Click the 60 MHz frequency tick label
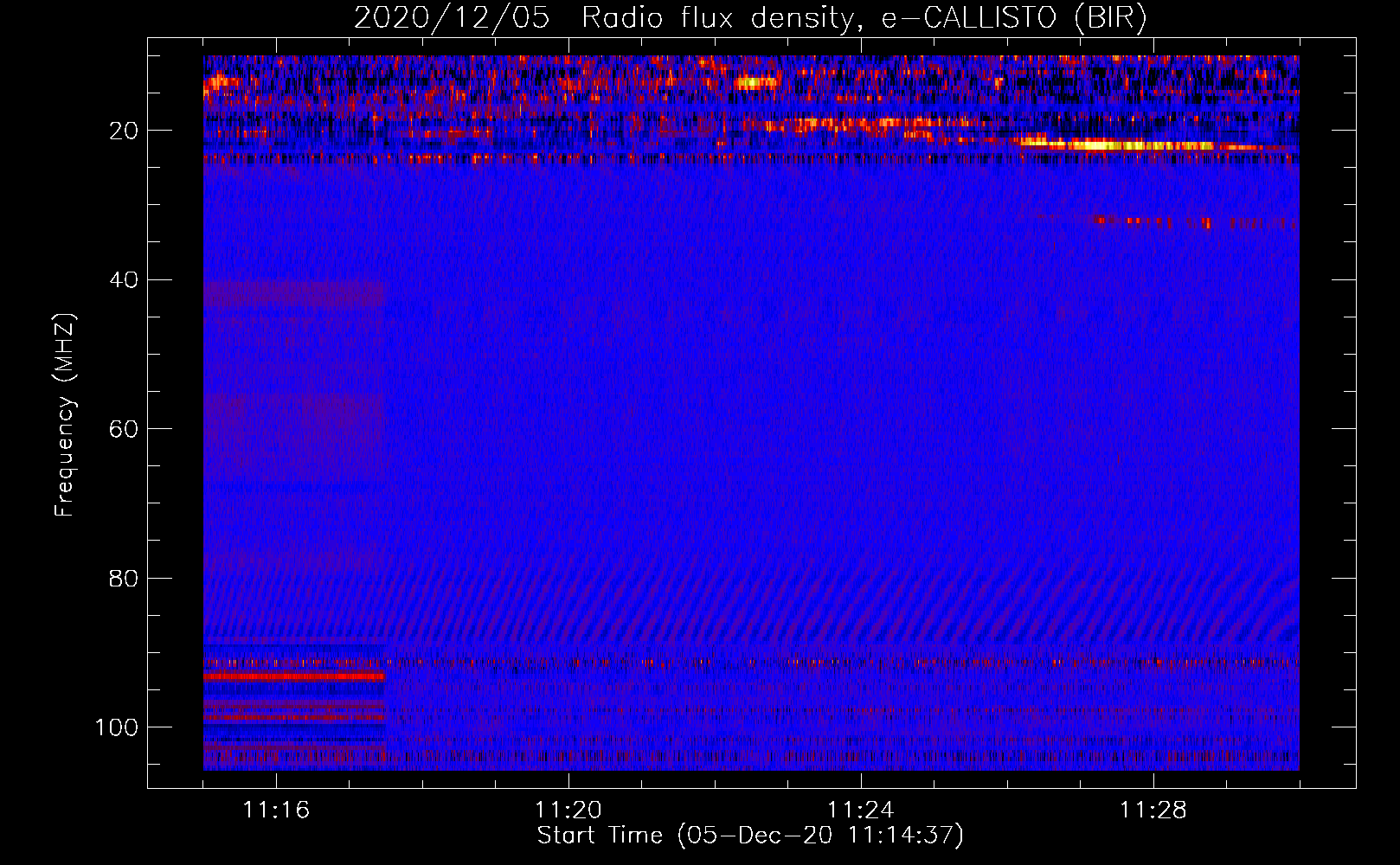Image resolution: width=1400 pixels, height=865 pixels. tap(125, 429)
